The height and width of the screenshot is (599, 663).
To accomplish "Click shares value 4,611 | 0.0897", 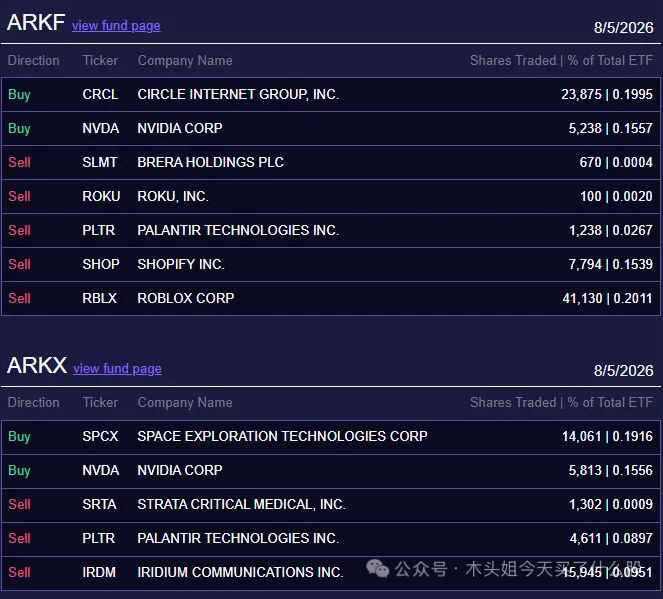I will (611, 538).
